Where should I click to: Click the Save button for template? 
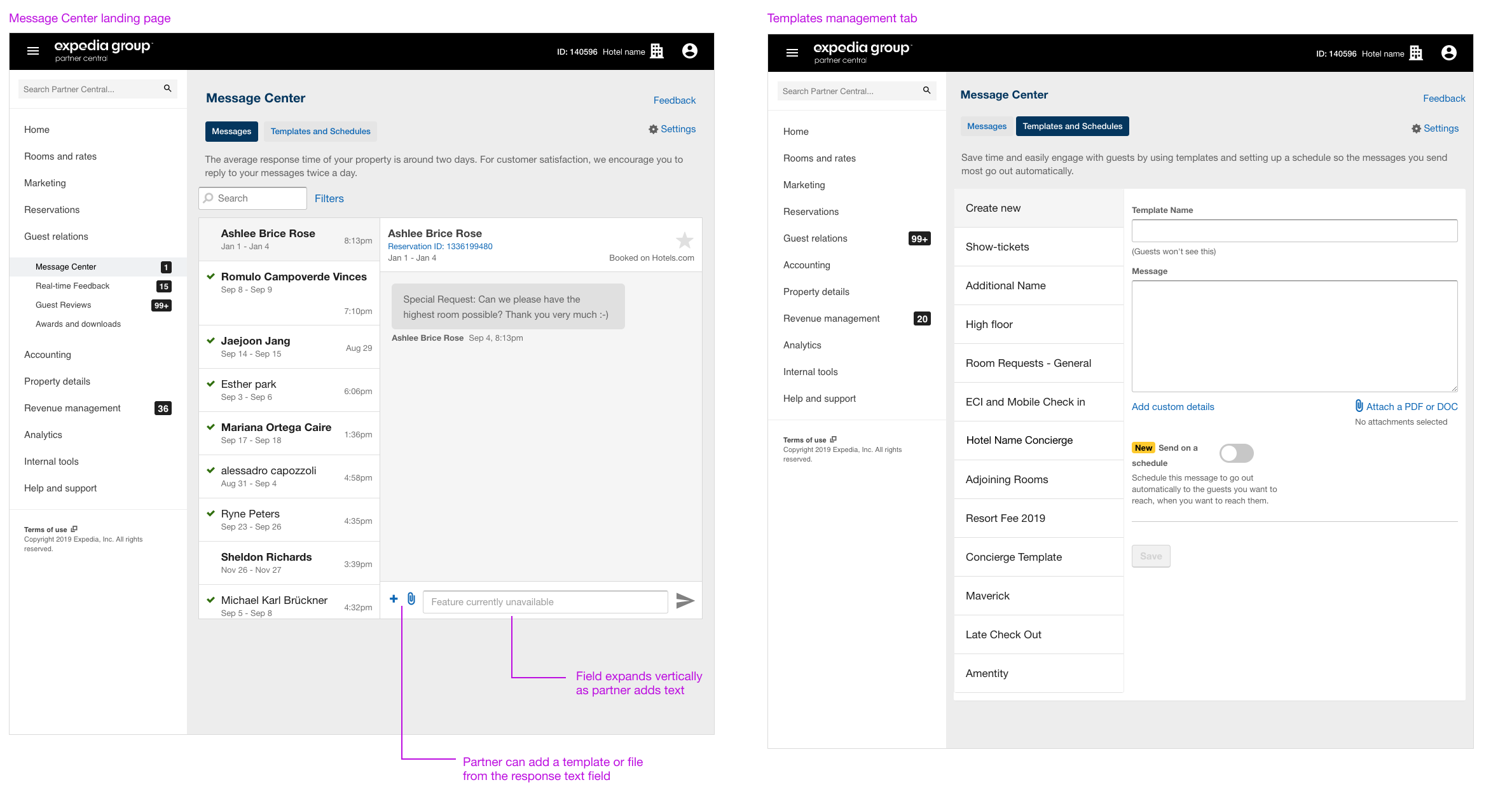[1150, 555]
